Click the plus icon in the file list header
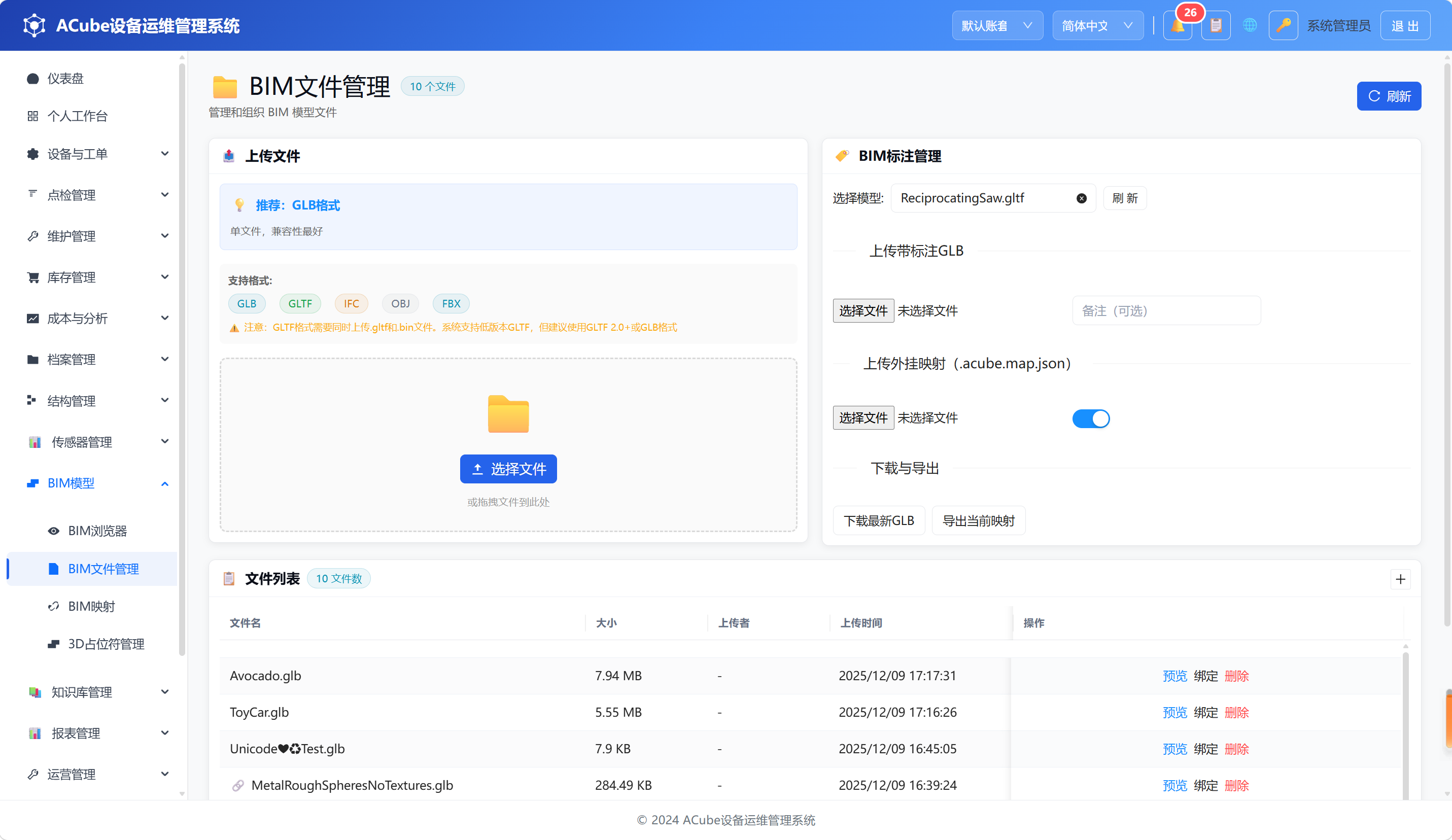 coord(1401,579)
